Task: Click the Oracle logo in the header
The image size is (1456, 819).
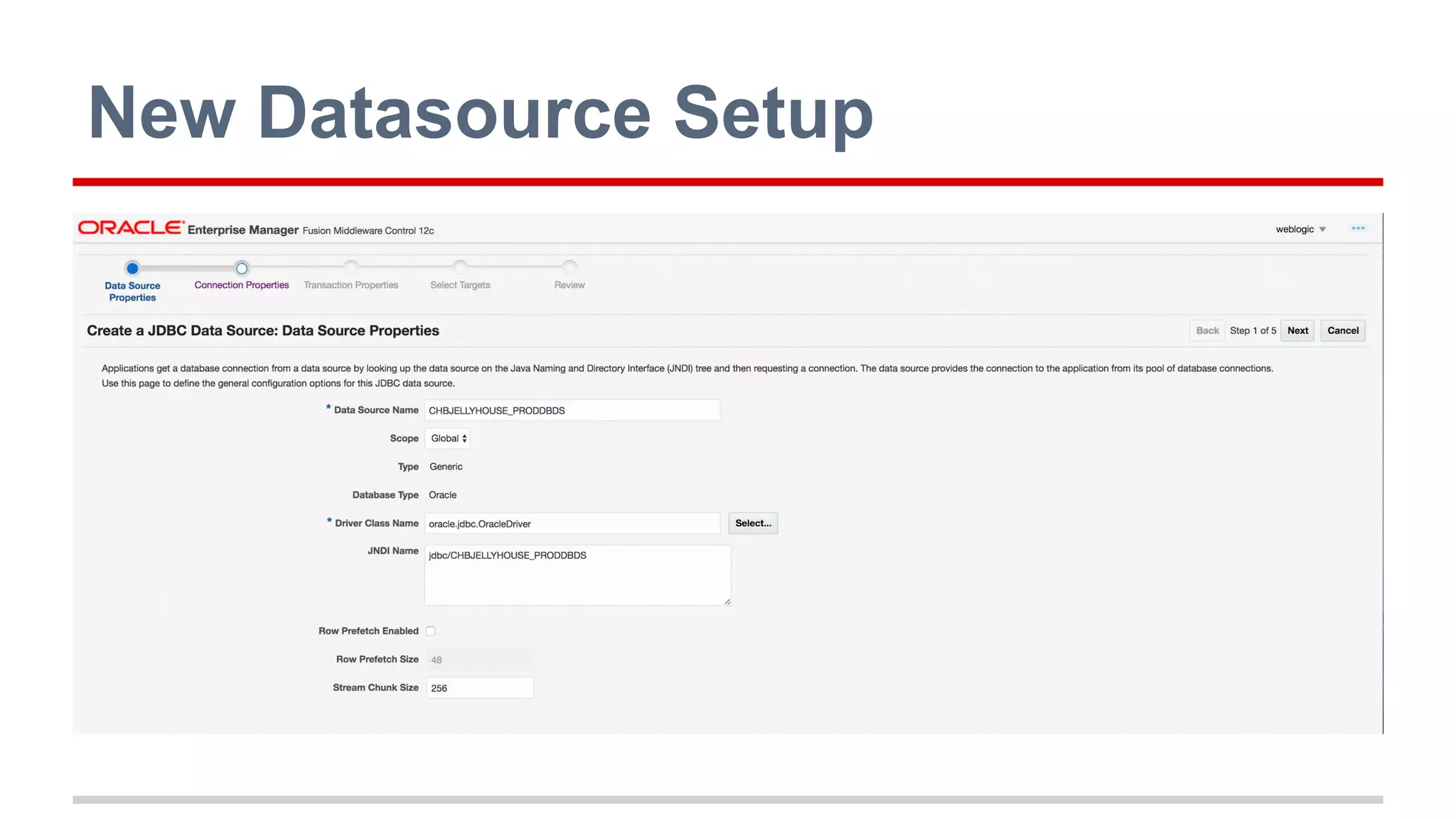Action: click(131, 227)
